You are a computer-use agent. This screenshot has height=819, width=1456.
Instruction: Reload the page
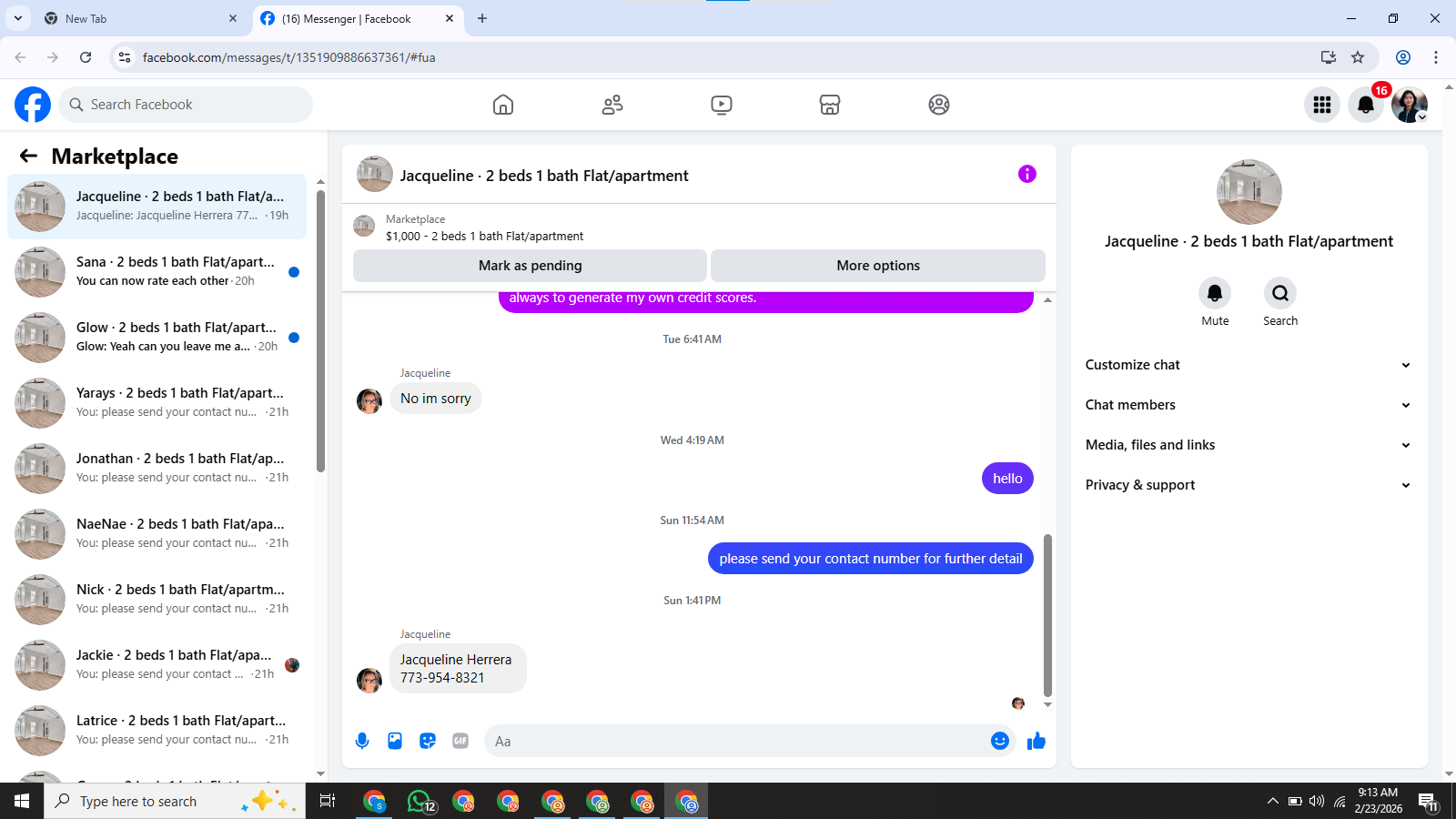[86, 57]
